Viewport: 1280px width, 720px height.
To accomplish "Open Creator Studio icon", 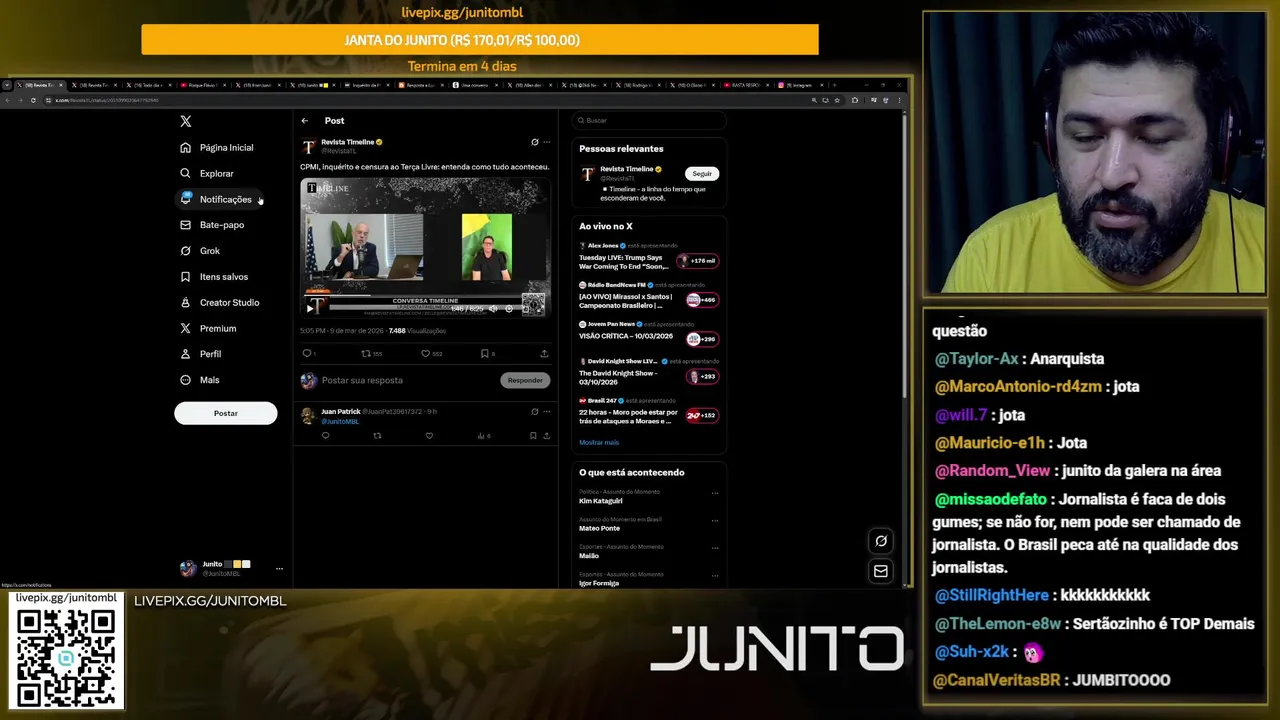I will (185, 302).
